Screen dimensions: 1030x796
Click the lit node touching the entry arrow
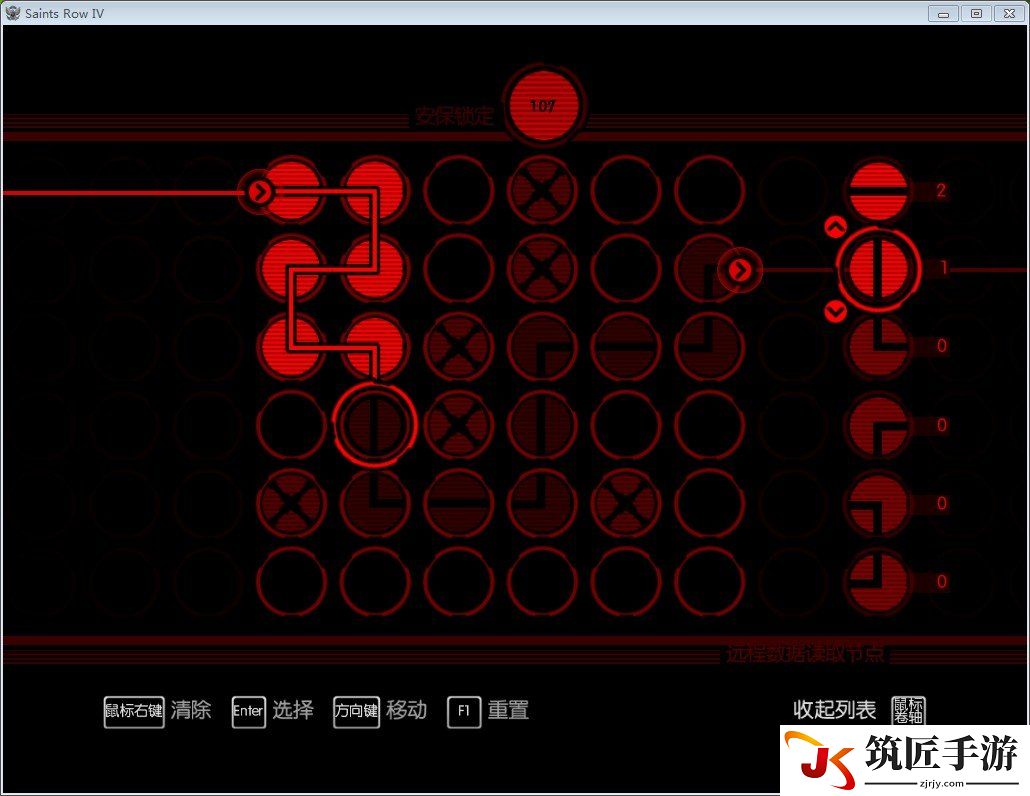(x=293, y=191)
